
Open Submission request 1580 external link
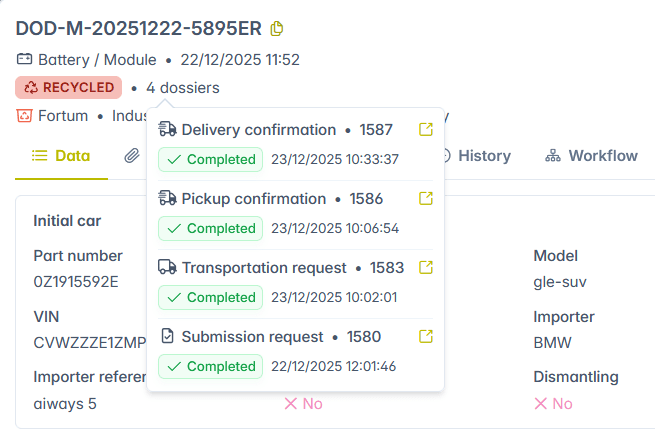(x=426, y=337)
